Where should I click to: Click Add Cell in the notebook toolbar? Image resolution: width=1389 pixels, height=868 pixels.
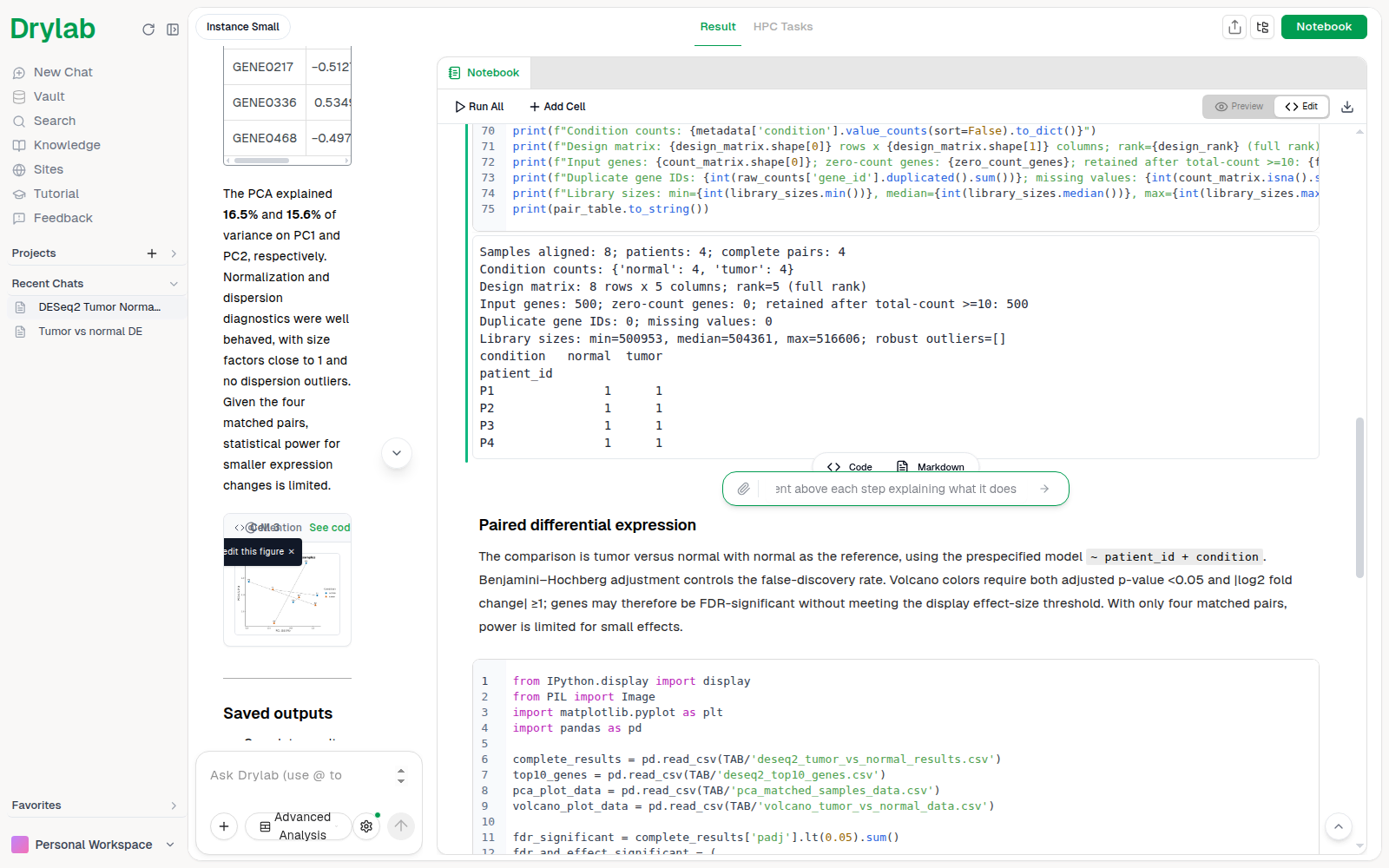click(557, 107)
